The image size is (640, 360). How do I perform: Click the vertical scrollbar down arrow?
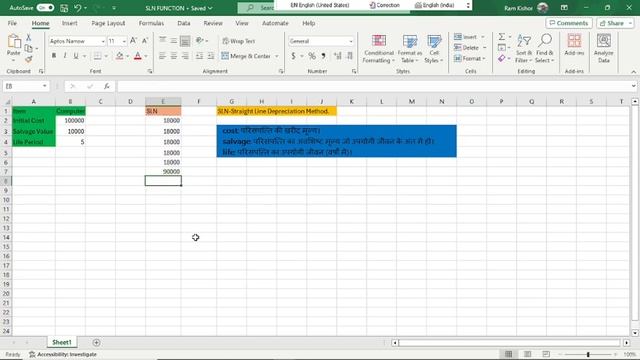(x=635, y=333)
